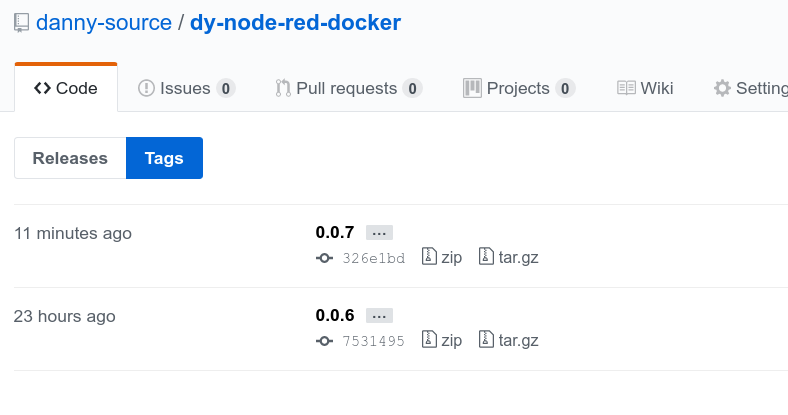Viewport: 788px width, 415px height.
Task: Open the danny-source owner link
Action: (x=104, y=23)
